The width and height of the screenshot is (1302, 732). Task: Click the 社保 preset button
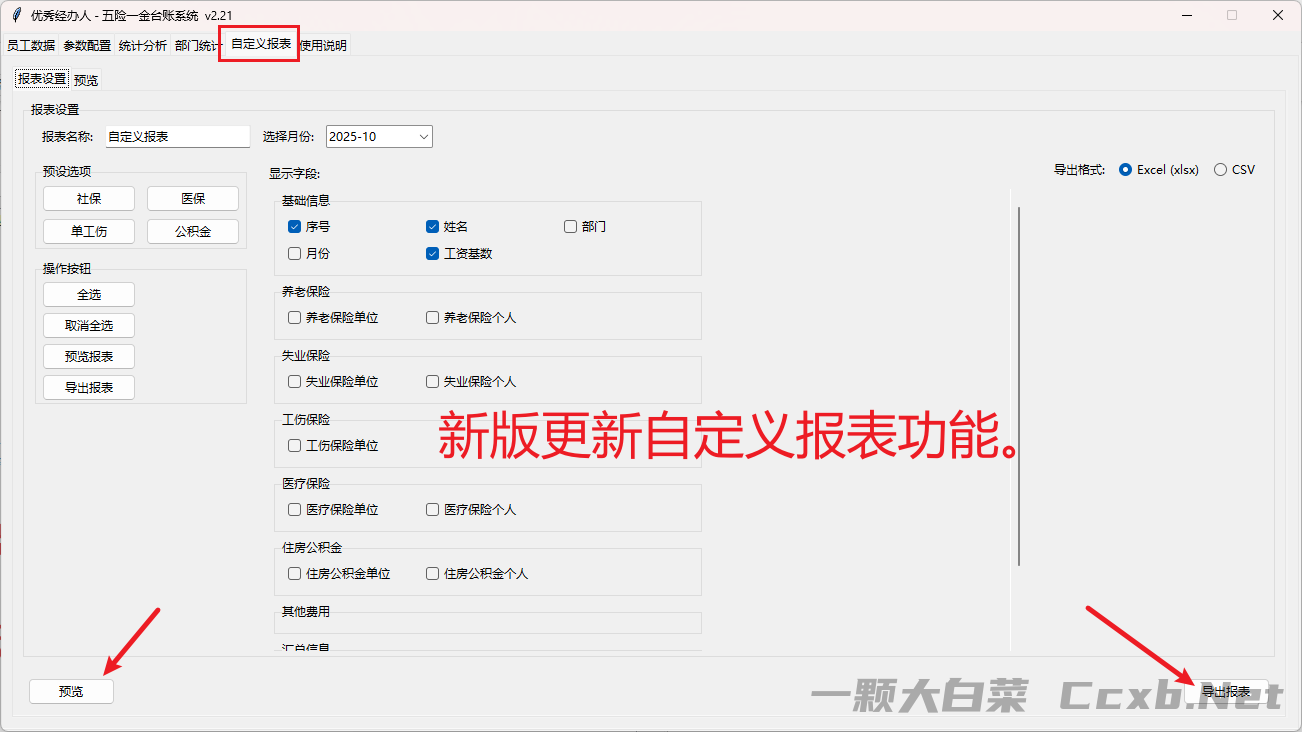pyautogui.click(x=89, y=199)
